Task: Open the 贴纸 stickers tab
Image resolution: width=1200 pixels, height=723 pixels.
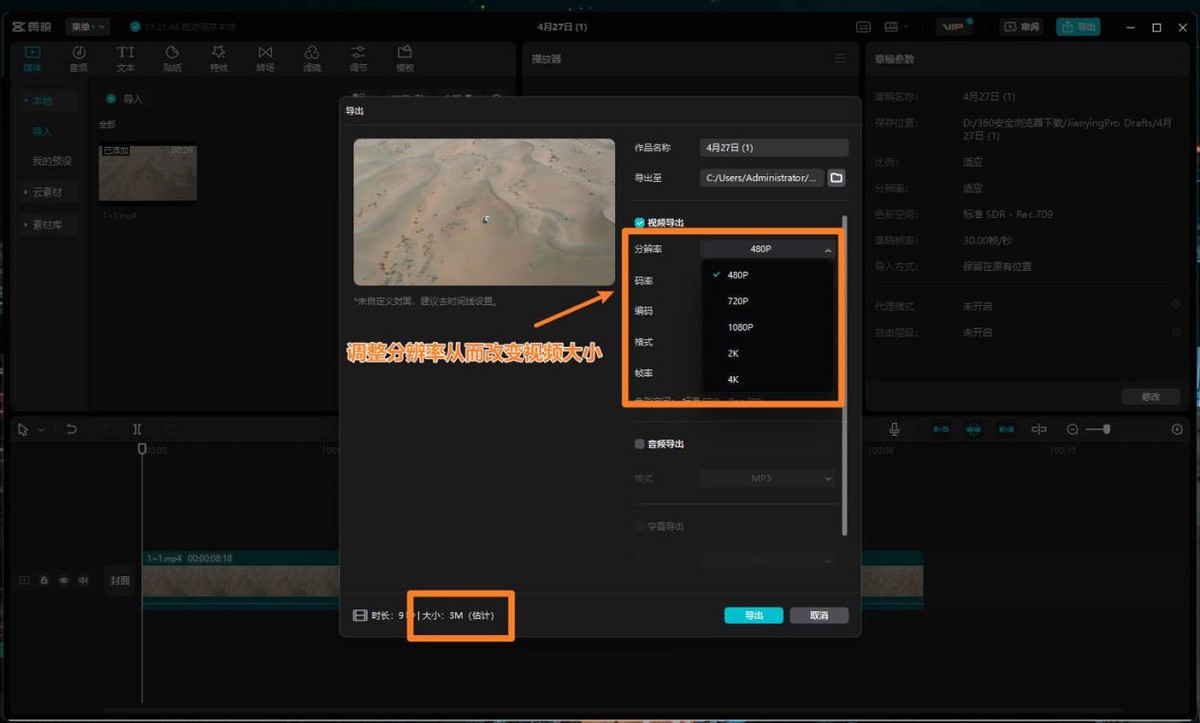Action: tap(172, 58)
